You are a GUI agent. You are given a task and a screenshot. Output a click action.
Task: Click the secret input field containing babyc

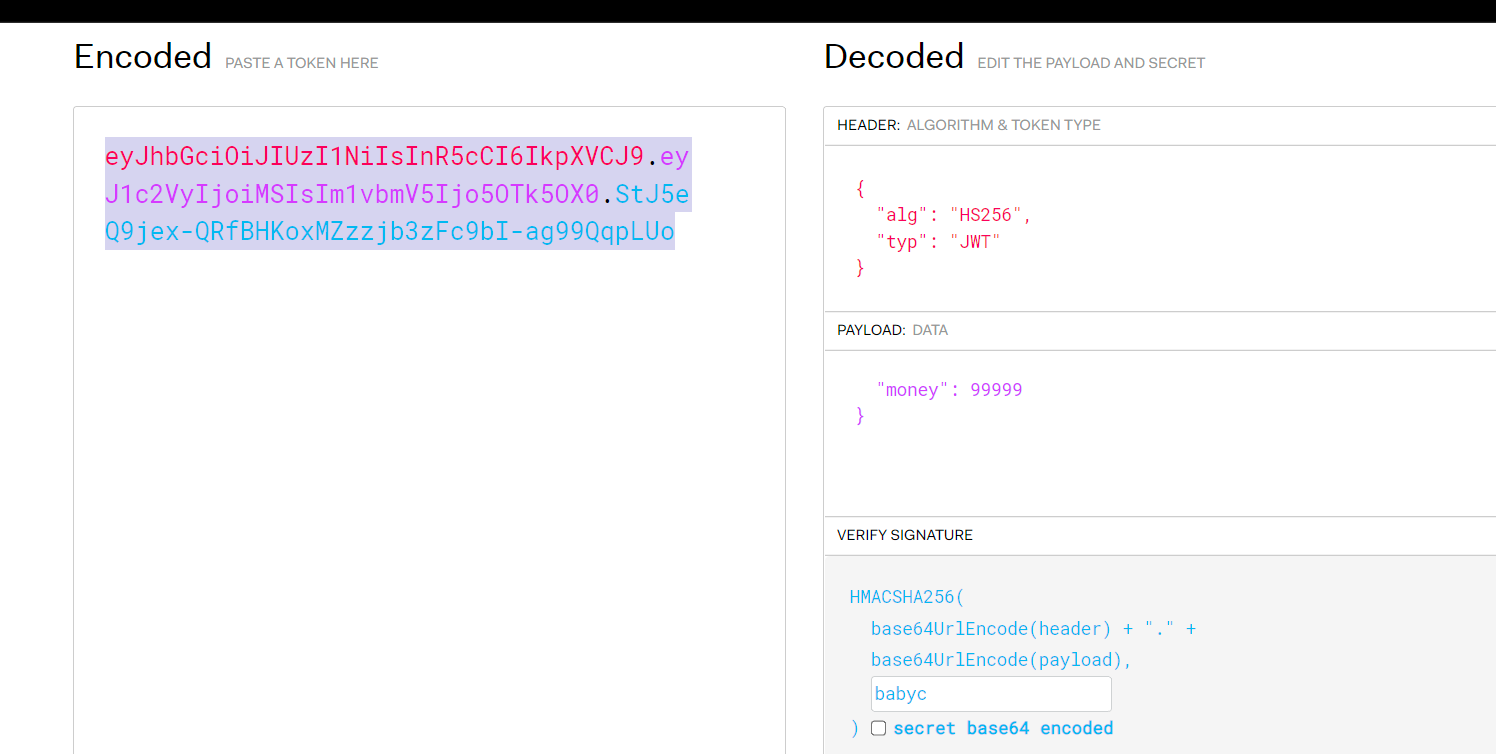[x=990, y=694]
